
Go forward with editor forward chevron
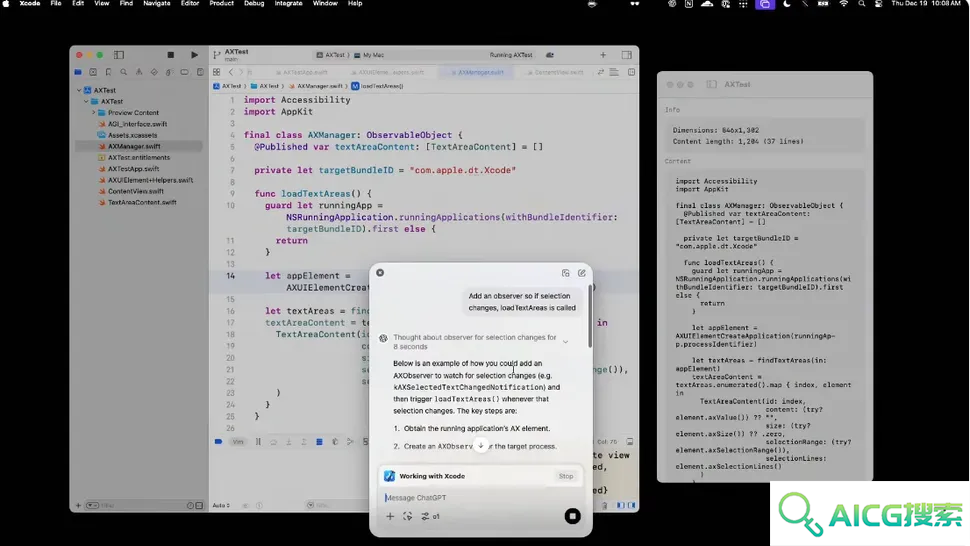(241, 72)
